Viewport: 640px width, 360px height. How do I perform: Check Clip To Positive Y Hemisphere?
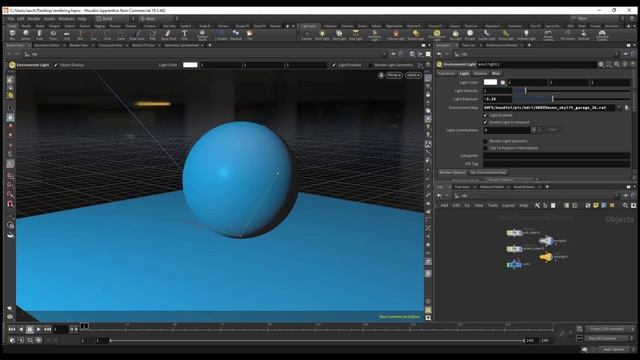click(486, 148)
